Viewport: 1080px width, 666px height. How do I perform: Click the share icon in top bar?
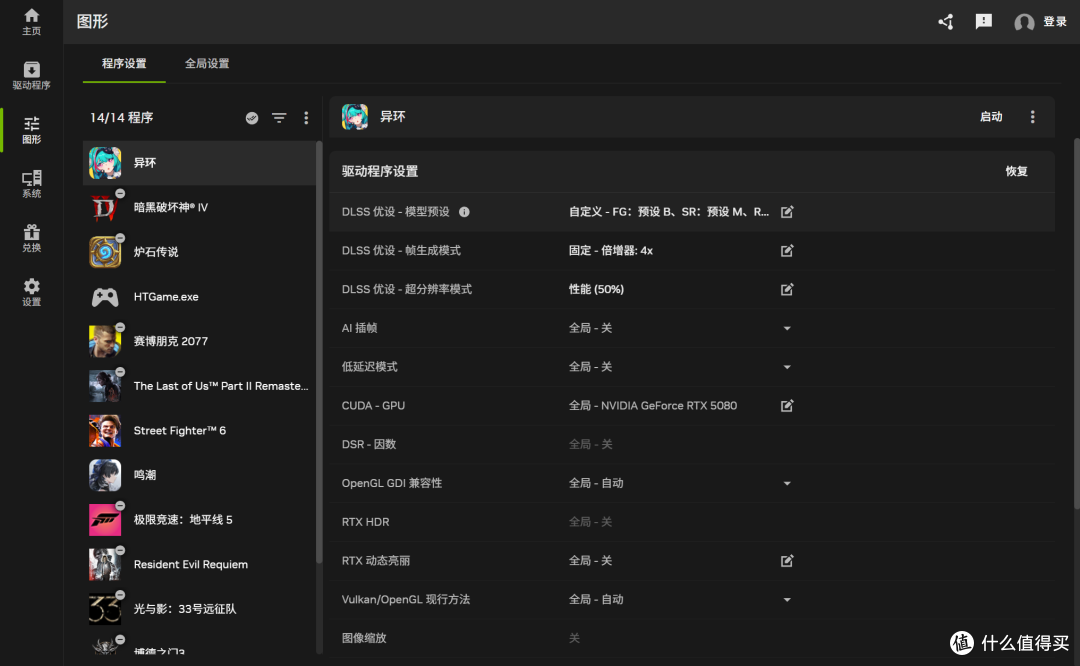point(946,22)
